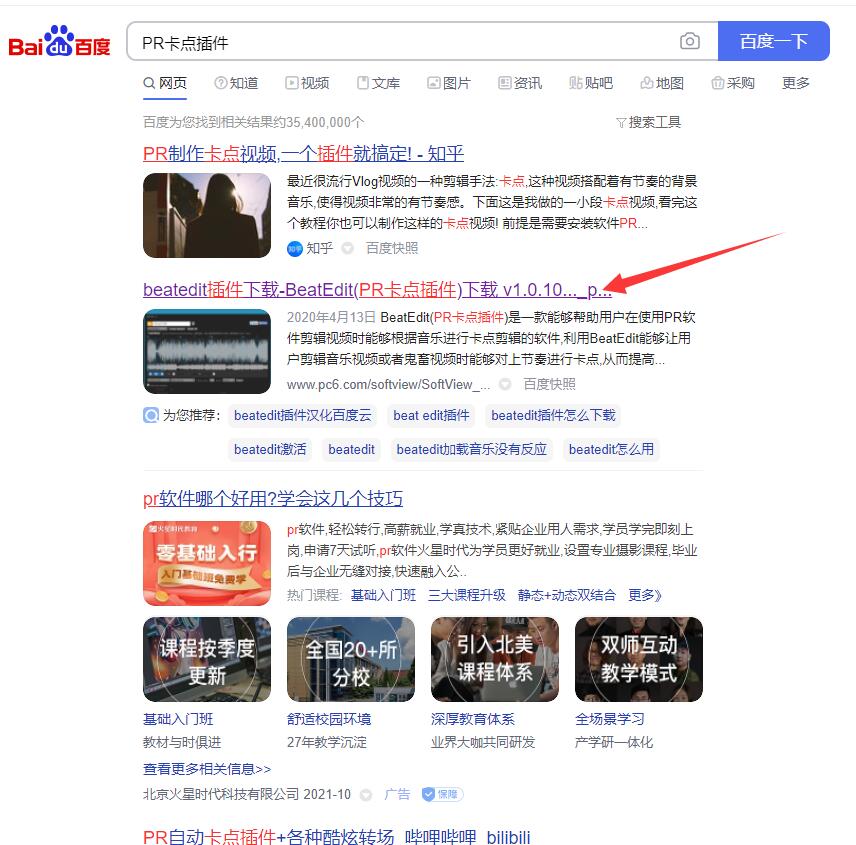Open 百度快照 for the Zhihu result
Image resolution: width=856 pixels, height=845 pixels.
(392, 248)
